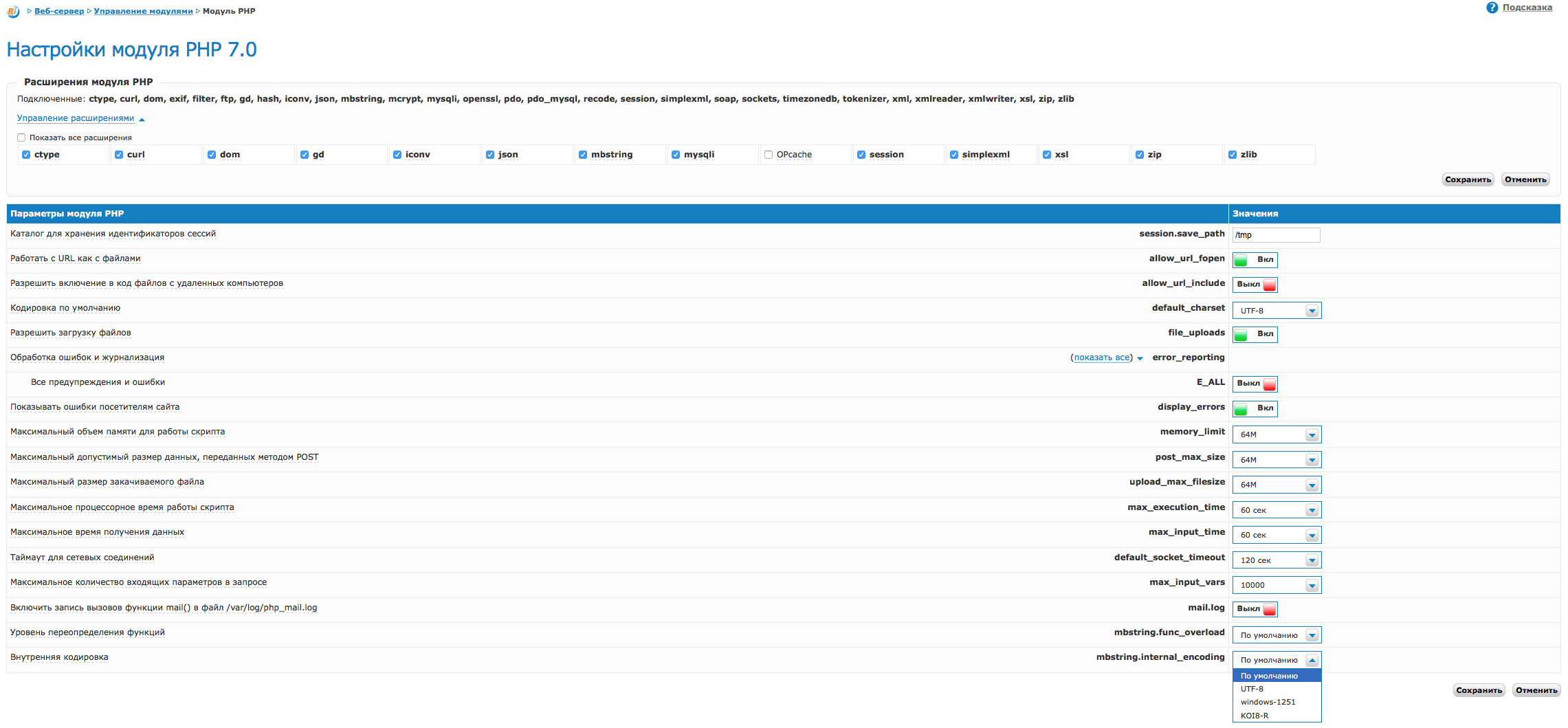The height and width of the screenshot is (728, 1568).
Task: Open the upload_max_filesize dropdown
Action: (x=1277, y=485)
